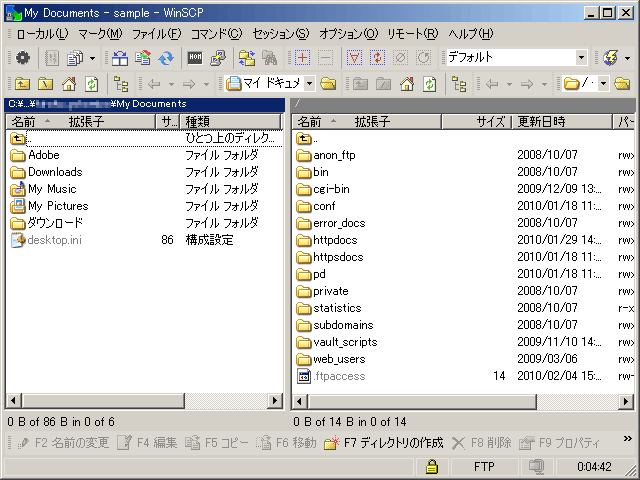The image size is (640, 480).
Task: Expand the remote directory path dropdown
Action: click(x=603, y=84)
